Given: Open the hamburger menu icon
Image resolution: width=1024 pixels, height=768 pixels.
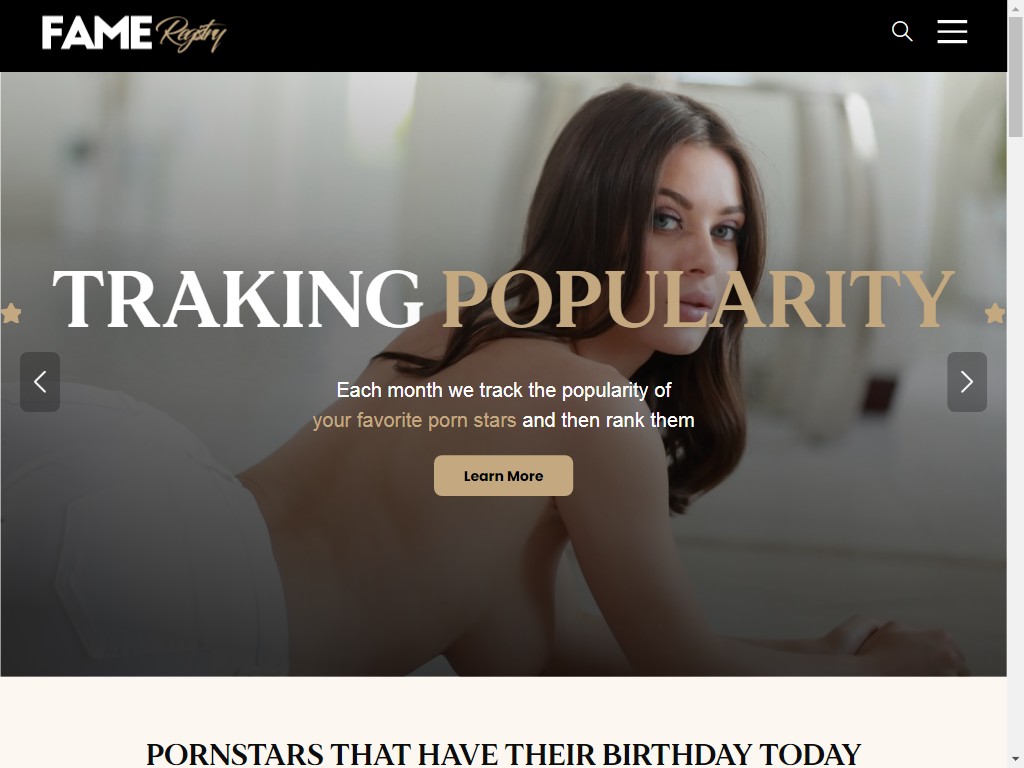Looking at the screenshot, I should [952, 31].
